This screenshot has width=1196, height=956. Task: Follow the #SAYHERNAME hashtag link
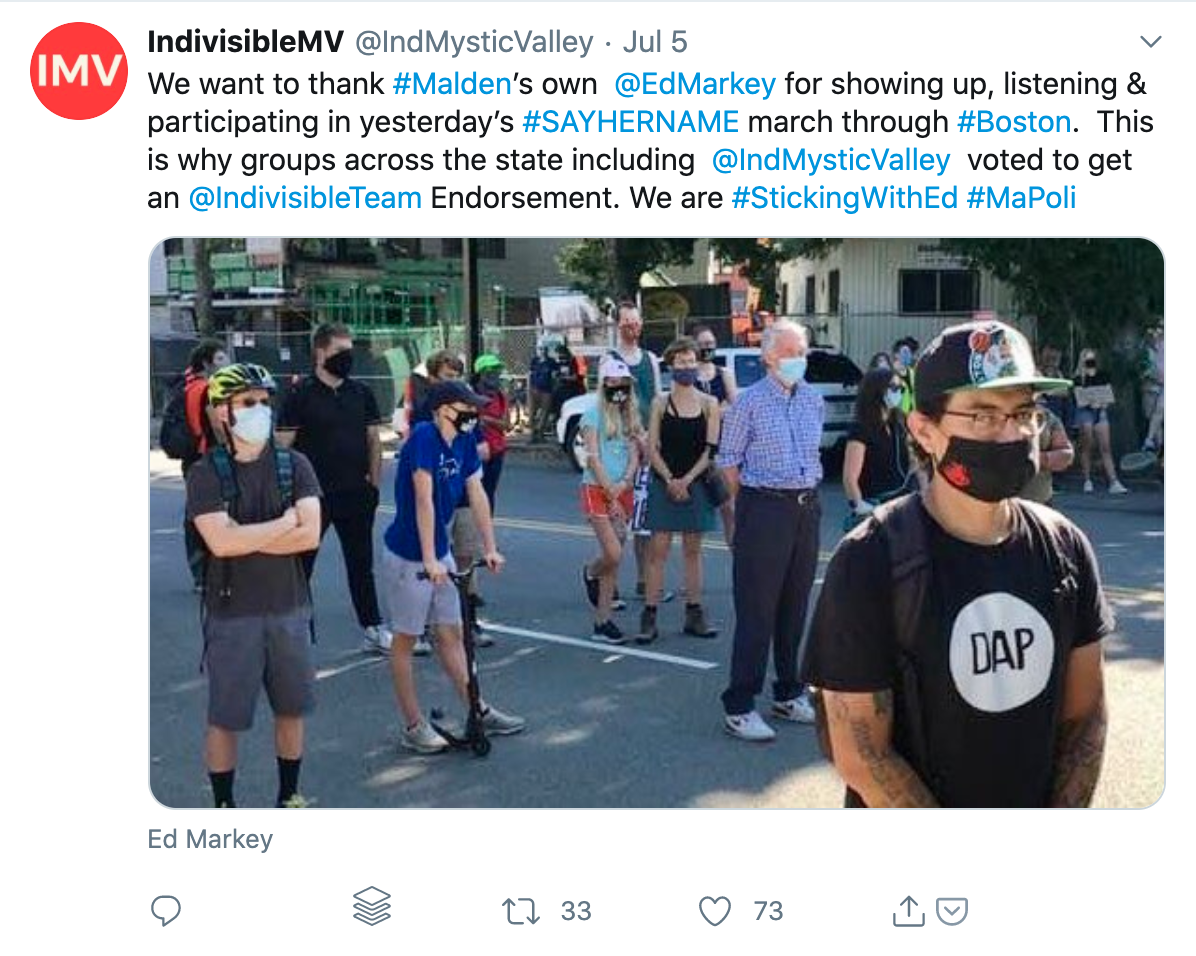click(631, 122)
